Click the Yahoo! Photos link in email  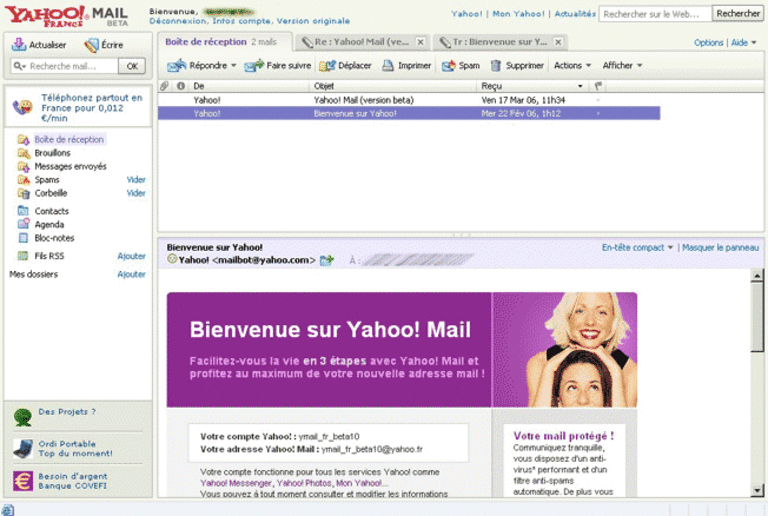point(304,483)
